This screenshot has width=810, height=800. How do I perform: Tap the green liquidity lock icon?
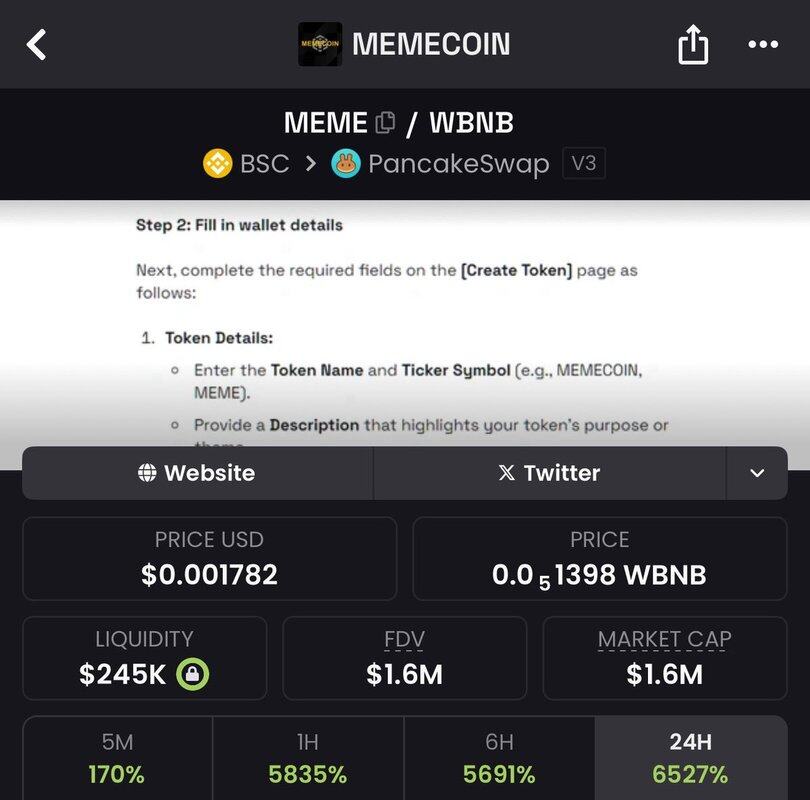[192, 675]
